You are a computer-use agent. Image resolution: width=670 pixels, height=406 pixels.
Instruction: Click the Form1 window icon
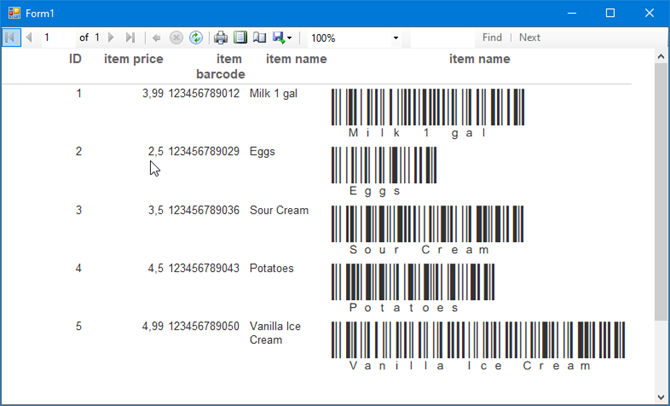(14, 13)
